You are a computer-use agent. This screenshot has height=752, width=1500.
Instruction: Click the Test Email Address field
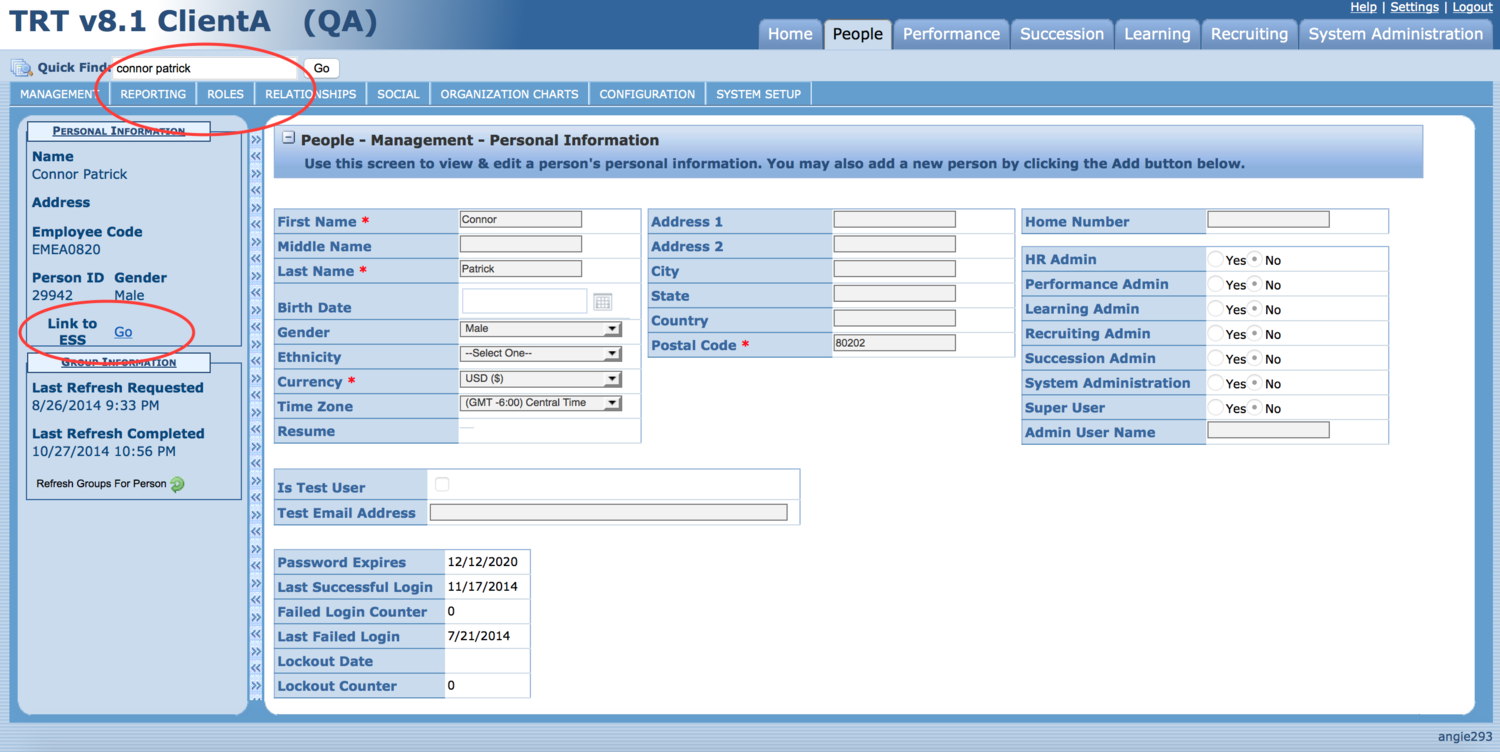608,512
